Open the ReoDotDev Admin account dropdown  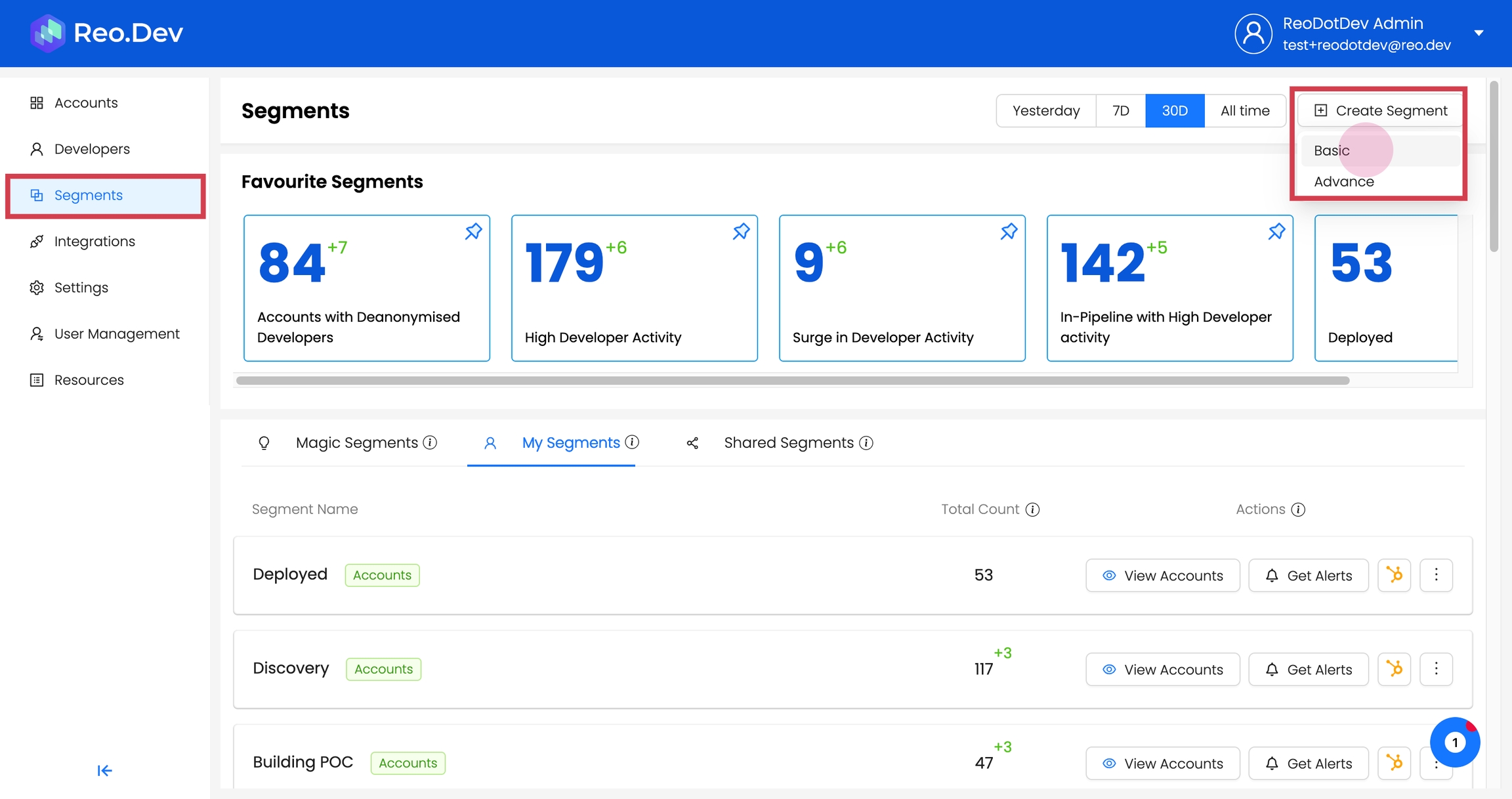1479,33
